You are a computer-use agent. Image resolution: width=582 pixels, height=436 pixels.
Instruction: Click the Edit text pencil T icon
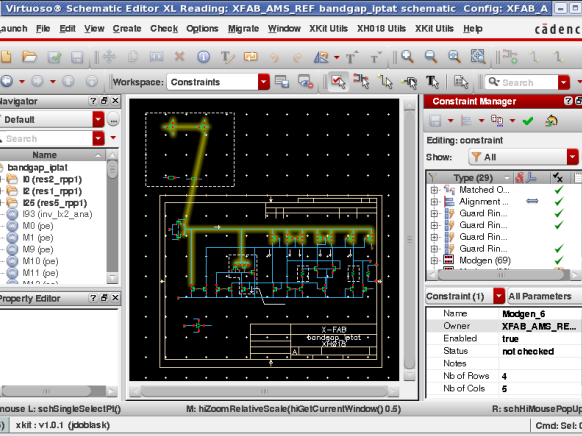227,57
